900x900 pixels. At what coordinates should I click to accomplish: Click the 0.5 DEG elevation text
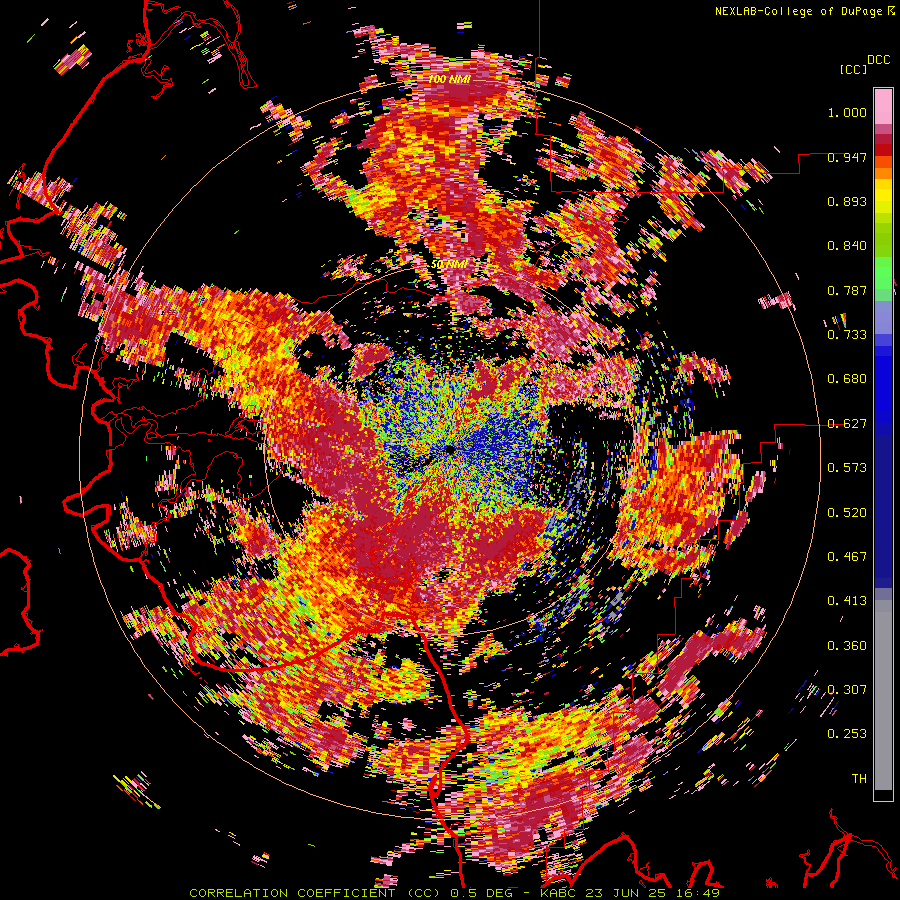pos(481,893)
